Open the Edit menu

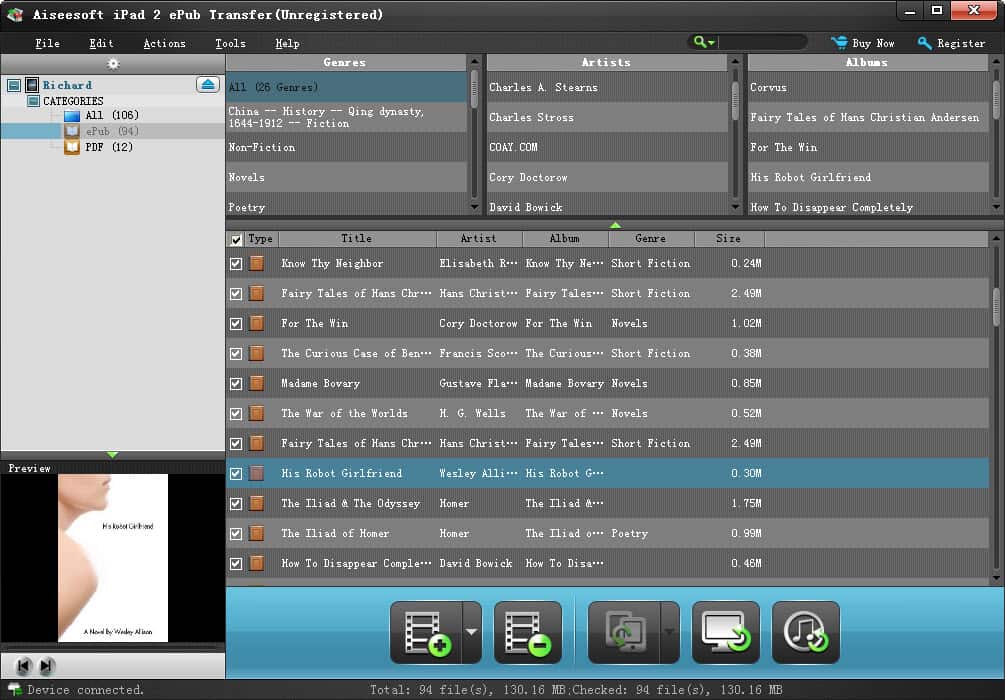coord(101,43)
